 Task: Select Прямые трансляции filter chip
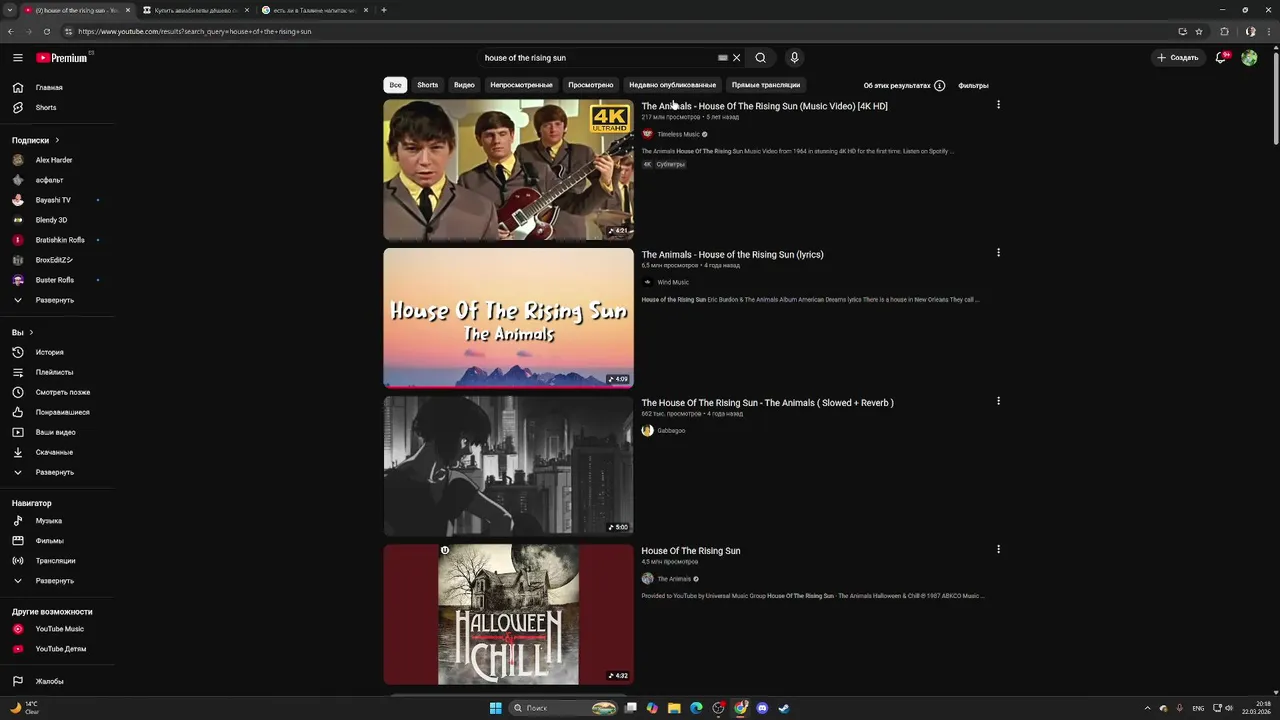[x=765, y=85]
